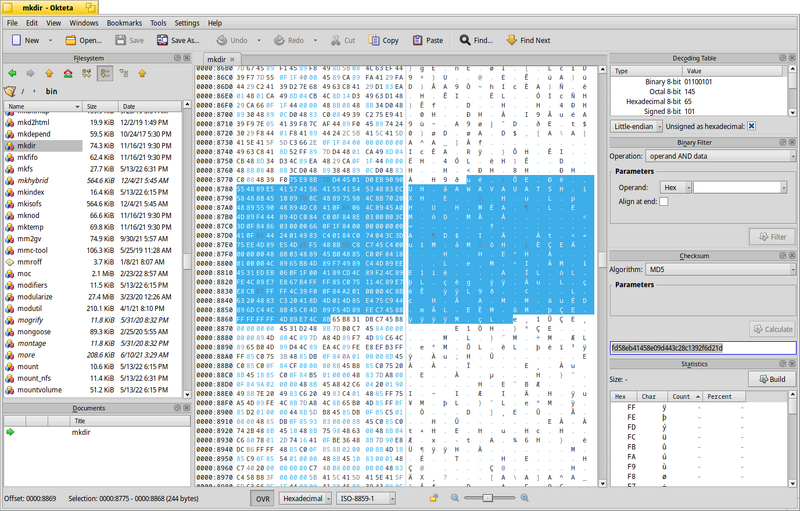Open the Operation dropdown in Binary Filter
Viewport: 800px width, 511px height.
pos(720,156)
